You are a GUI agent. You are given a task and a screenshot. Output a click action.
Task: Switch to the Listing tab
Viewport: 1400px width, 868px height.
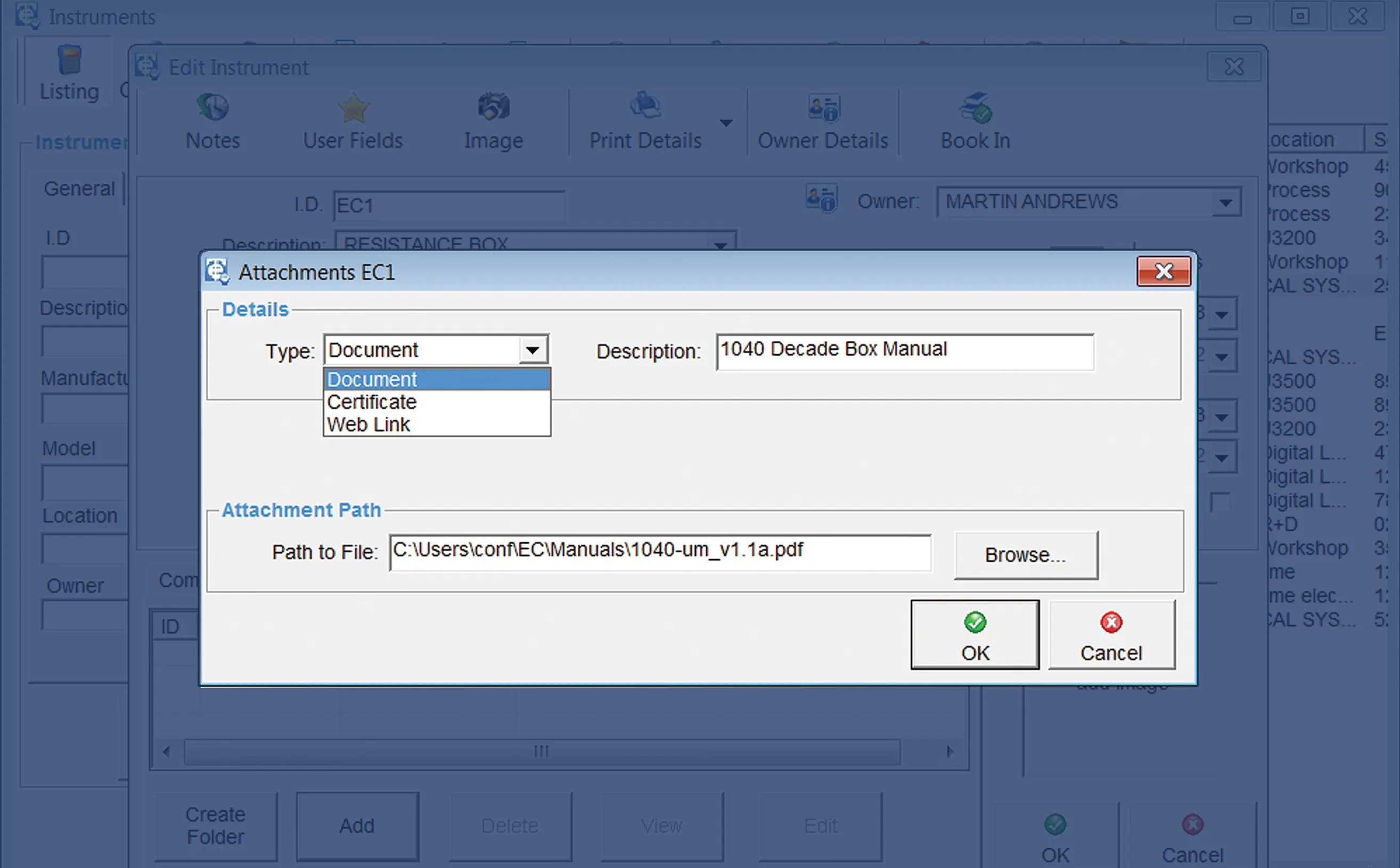click(69, 91)
